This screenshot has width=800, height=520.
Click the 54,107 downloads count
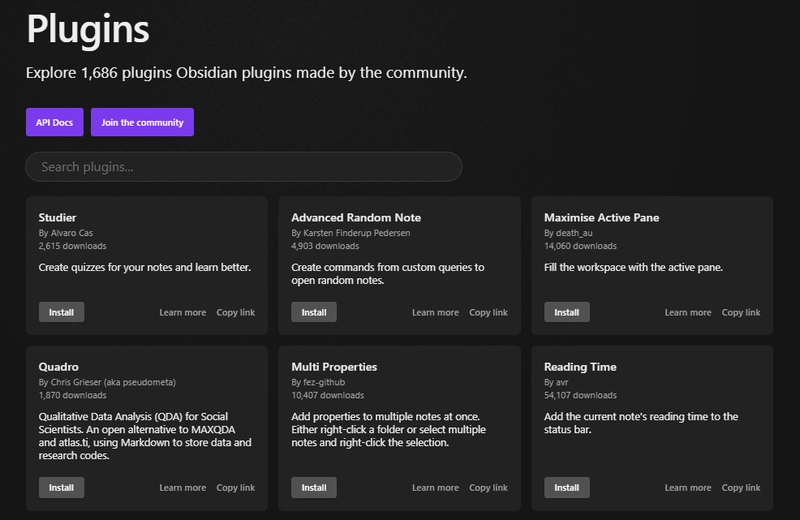(581, 395)
